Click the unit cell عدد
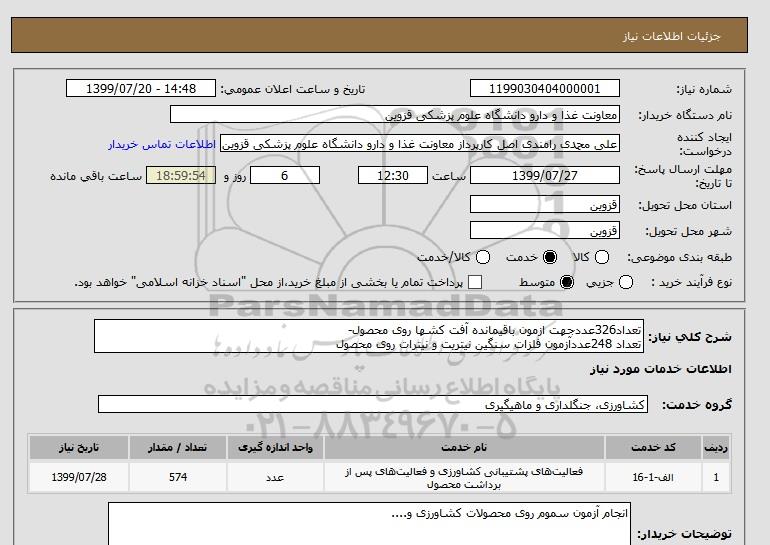Screen dimensions: 770x545 (275, 477)
